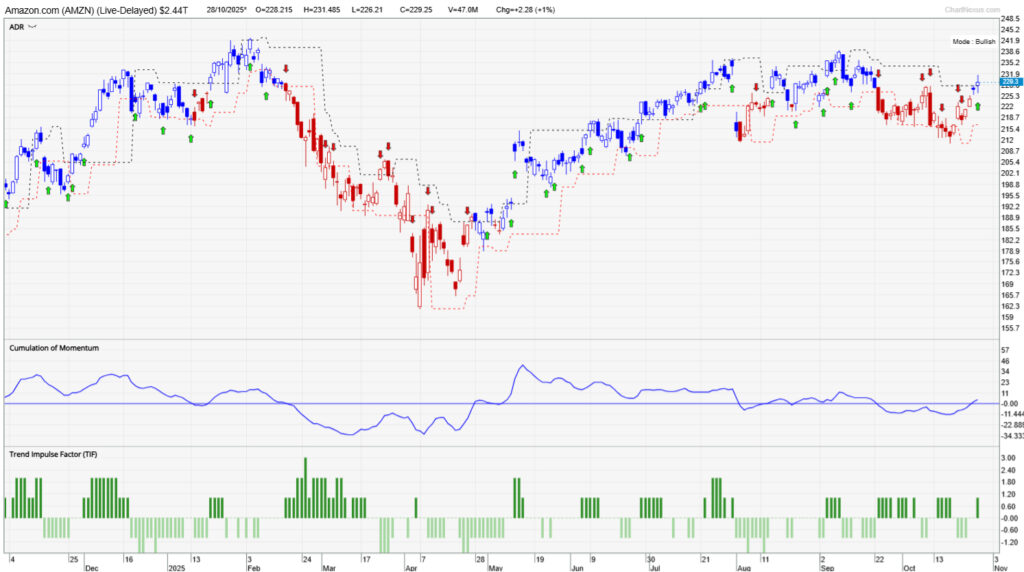Image resolution: width=1024 pixels, height=572 pixels.
Task: Click the O=228.215 open value
Action: pyautogui.click(x=274, y=10)
